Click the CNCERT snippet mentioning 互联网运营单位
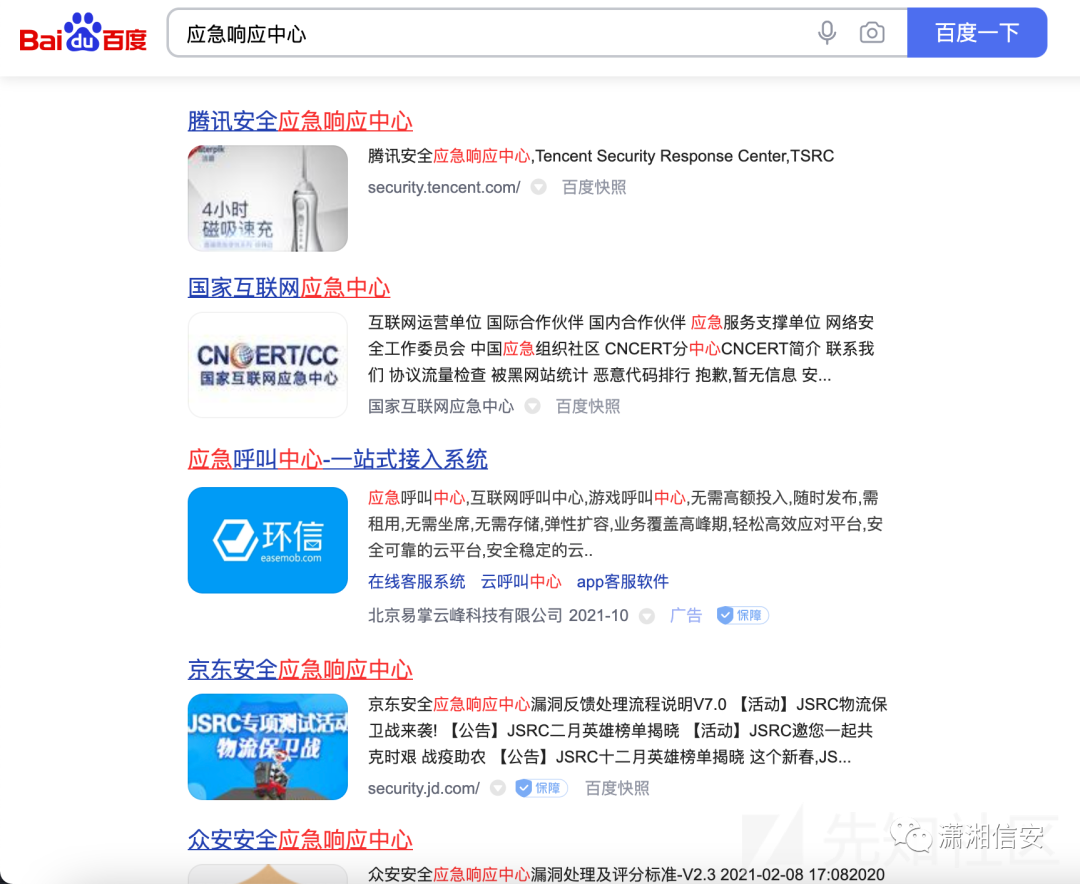The width and height of the screenshot is (1080, 884). (x=621, y=349)
